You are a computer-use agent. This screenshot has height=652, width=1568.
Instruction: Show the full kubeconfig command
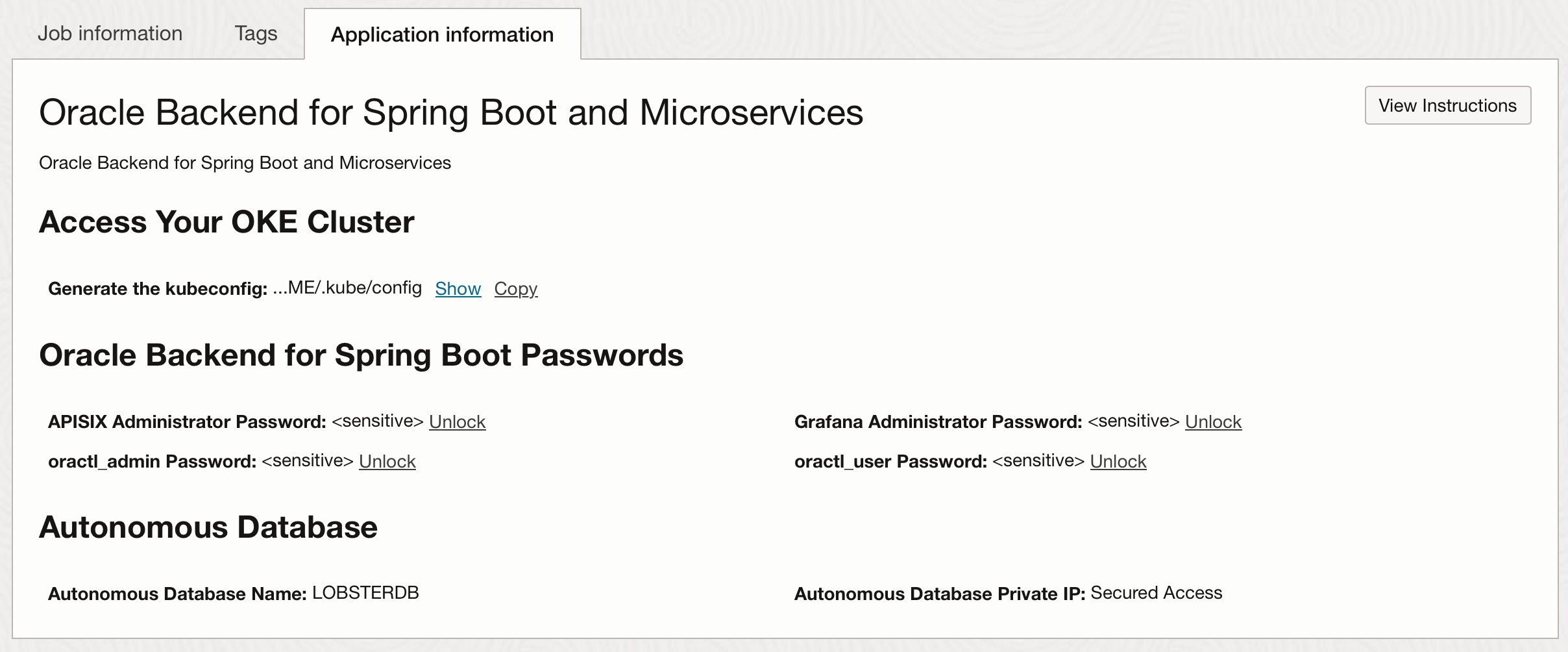coord(458,289)
